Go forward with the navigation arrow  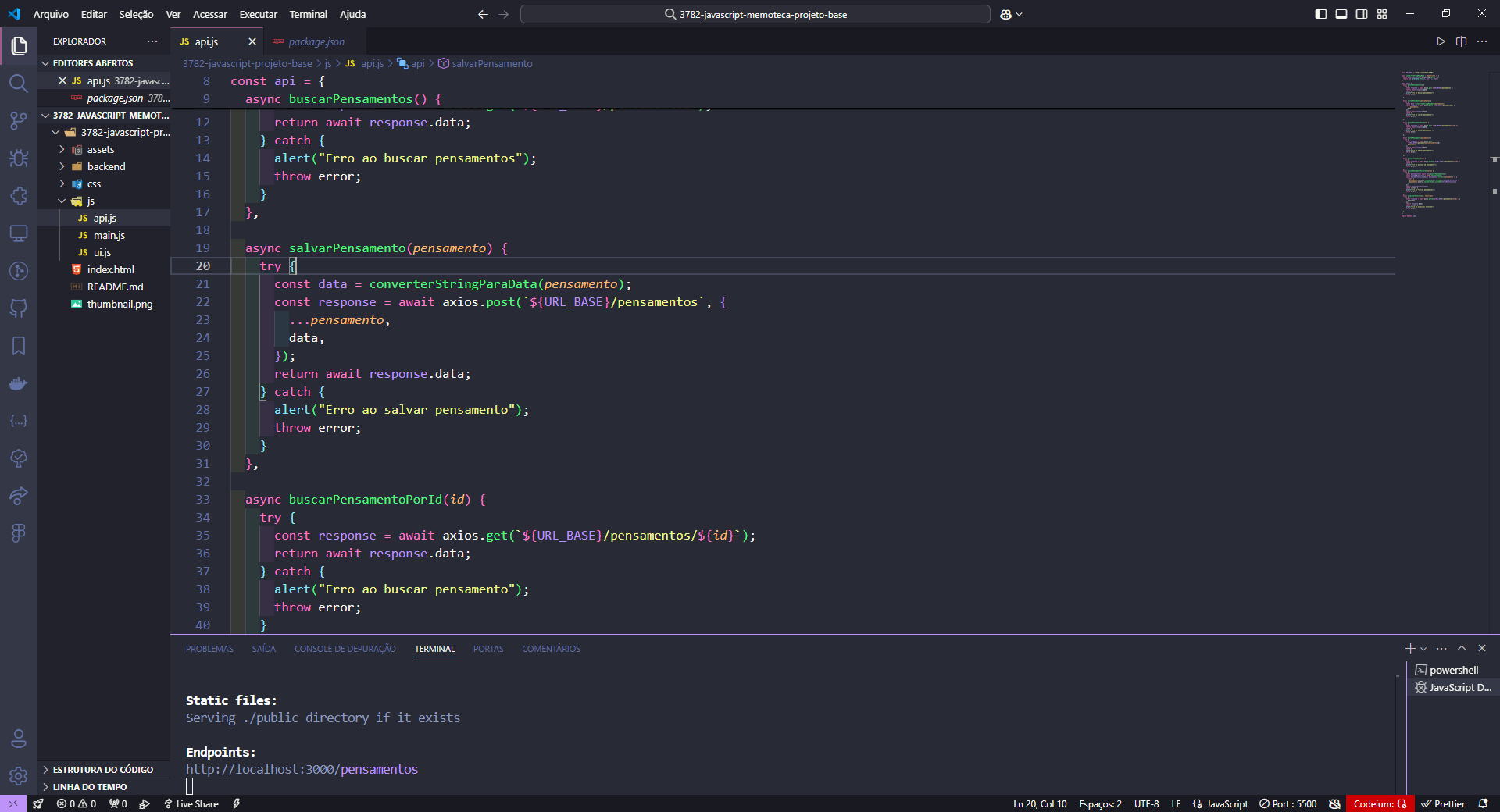coord(504,14)
